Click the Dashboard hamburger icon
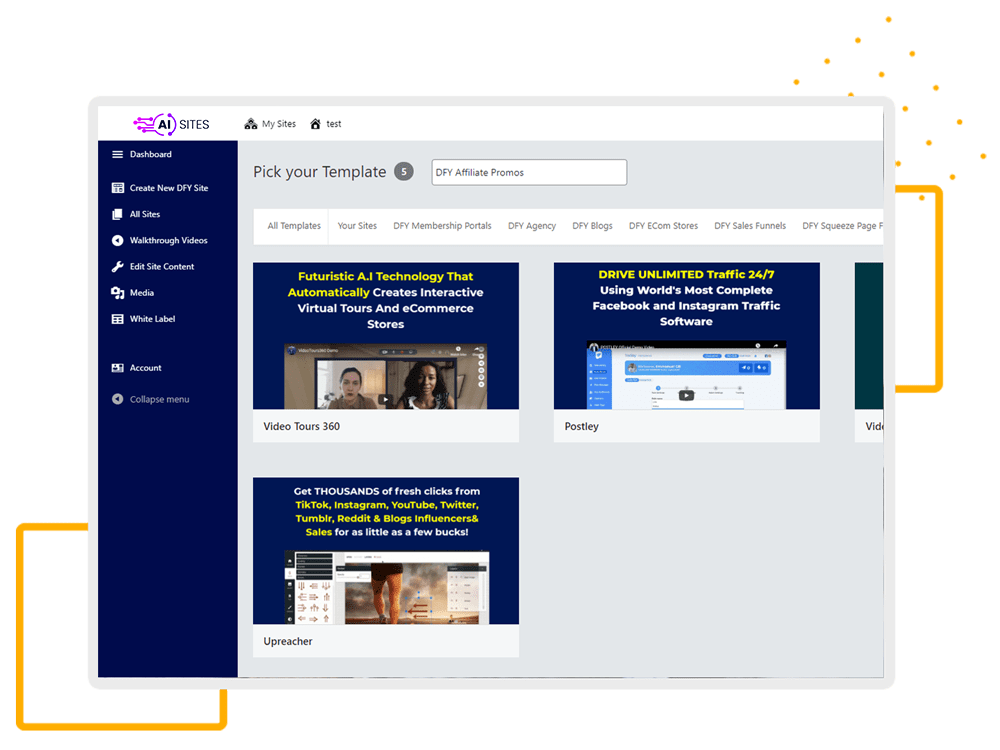This screenshot has height=750, width=1000. 117,154
